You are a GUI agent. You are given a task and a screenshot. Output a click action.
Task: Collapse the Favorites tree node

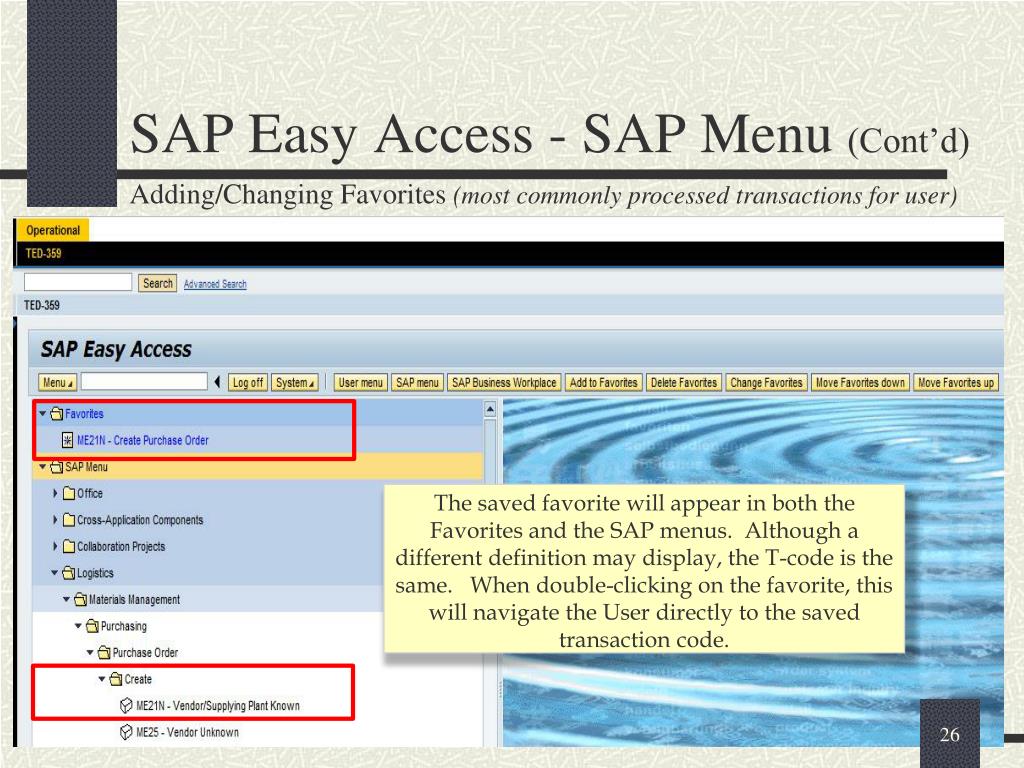pos(42,413)
